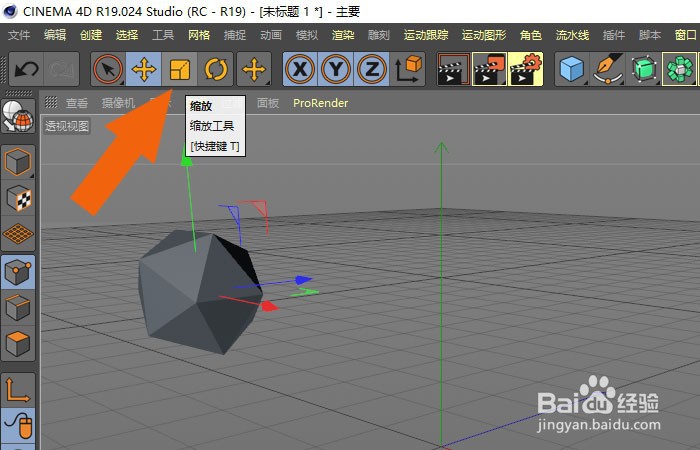
Task: Enable Polygons mode
Action: [x=18, y=343]
